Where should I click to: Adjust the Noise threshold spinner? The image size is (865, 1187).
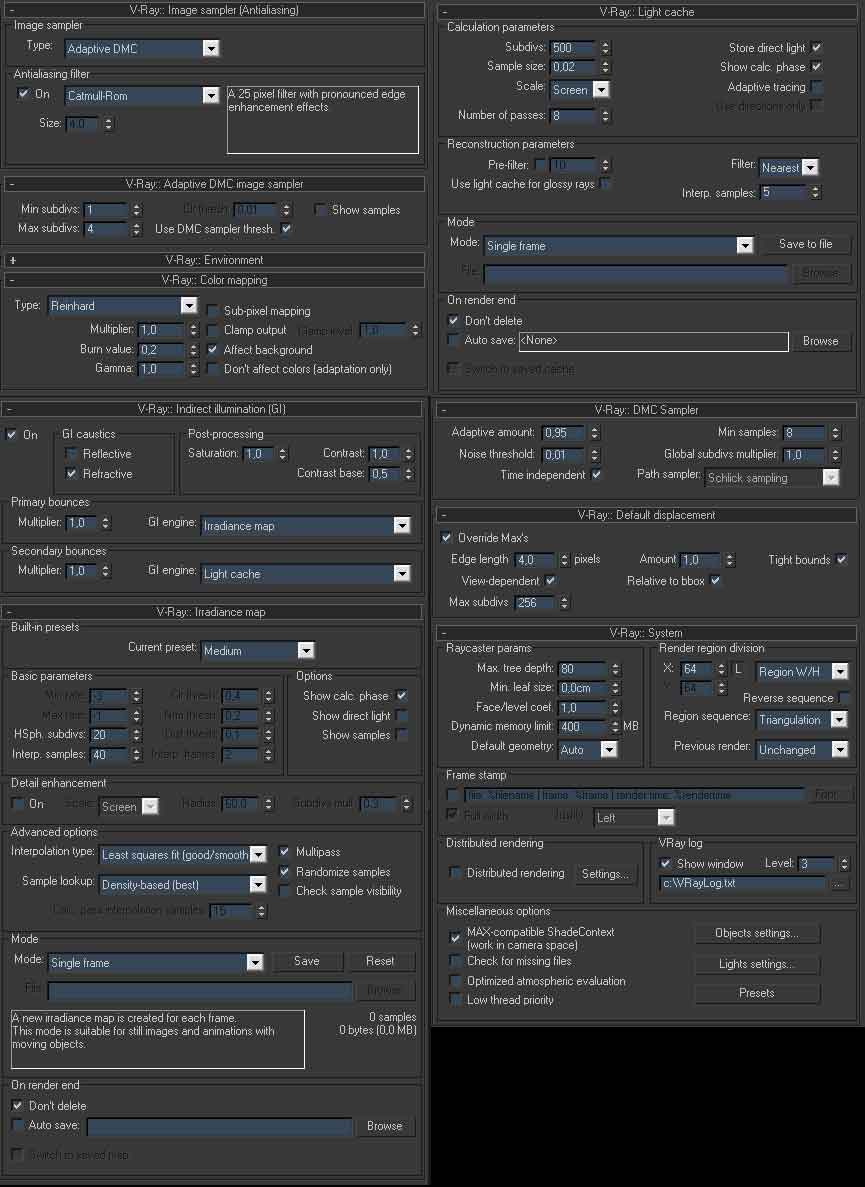point(595,455)
